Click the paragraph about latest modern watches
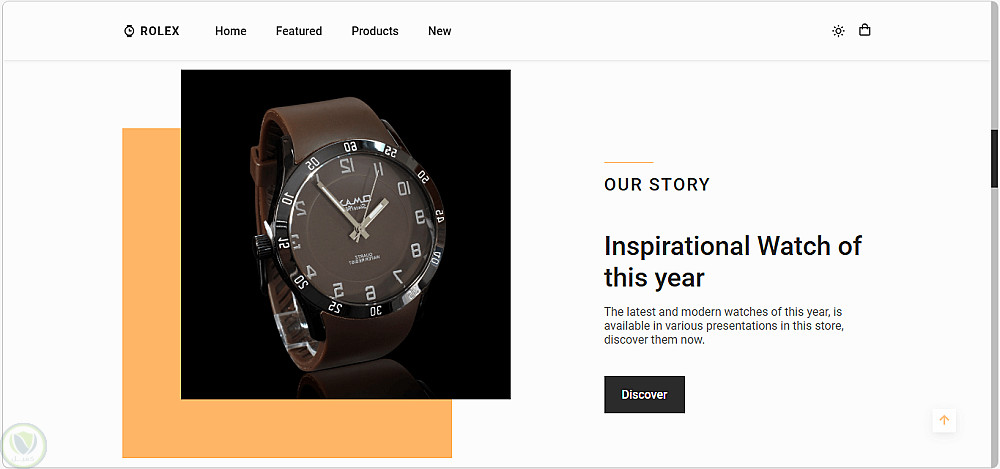The width and height of the screenshot is (1000, 469). [x=724, y=326]
